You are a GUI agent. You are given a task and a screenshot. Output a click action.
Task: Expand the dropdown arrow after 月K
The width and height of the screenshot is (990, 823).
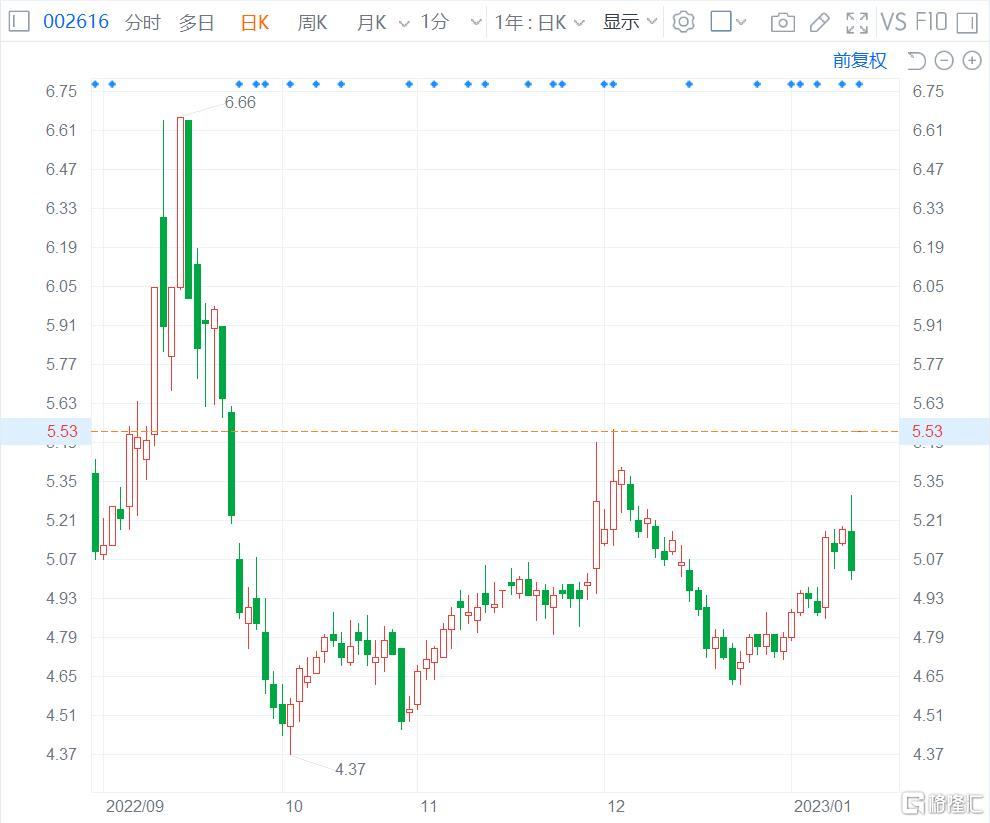tap(404, 24)
